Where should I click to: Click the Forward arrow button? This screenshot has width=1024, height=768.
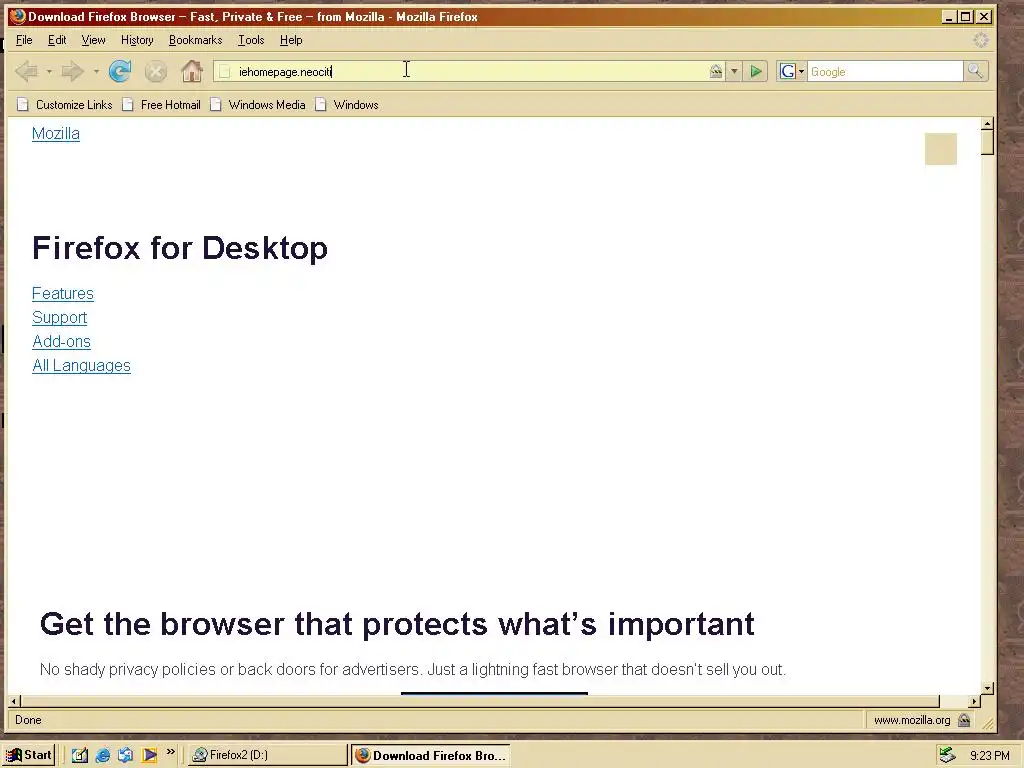pyautogui.click(x=72, y=71)
